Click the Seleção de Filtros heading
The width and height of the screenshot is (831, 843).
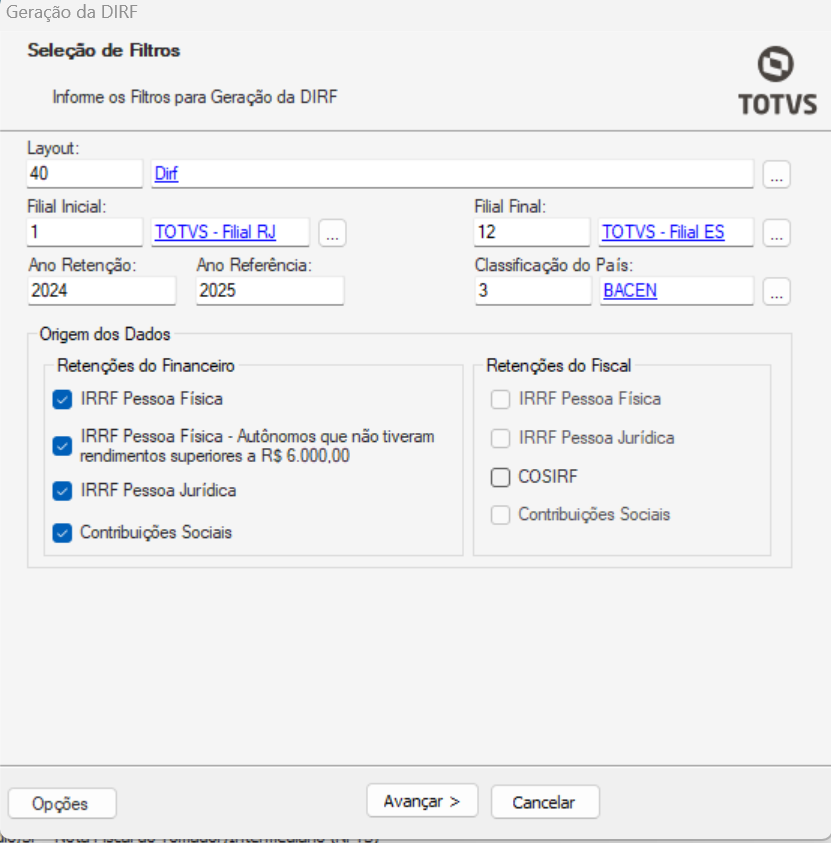[104, 51]
